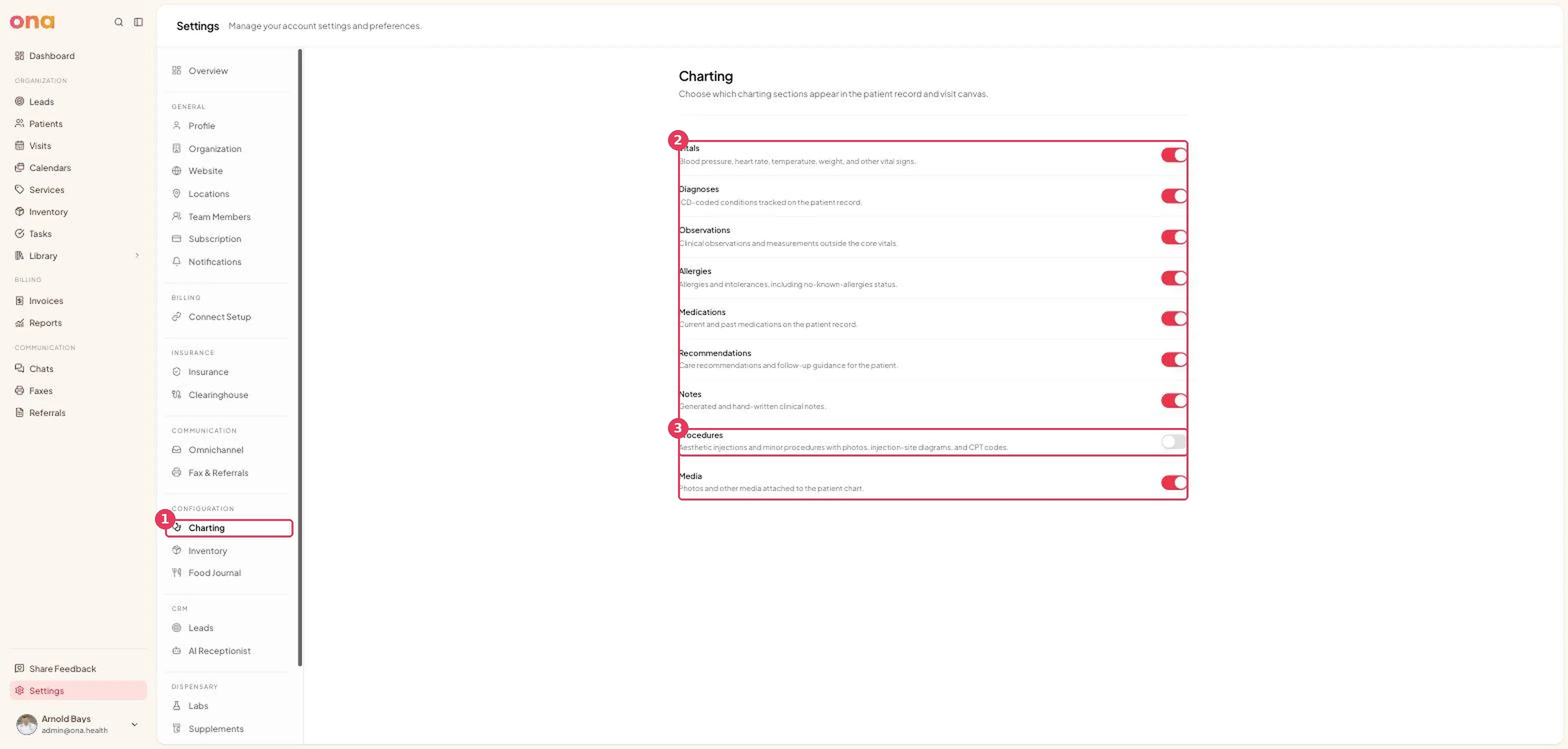Click the Services tag icon
This screenshot has height=749, width=1568.
click(19, 189)
